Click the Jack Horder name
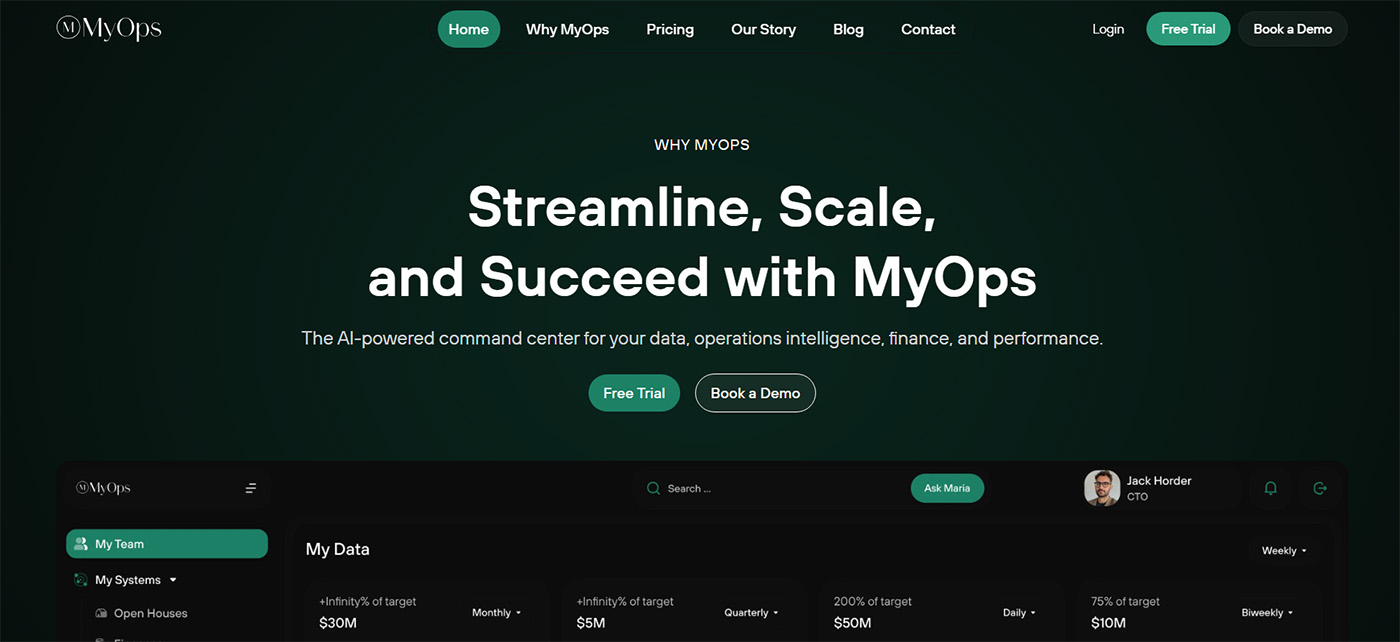Viewport: 1400px width, 642px height. coord(1159,481)
